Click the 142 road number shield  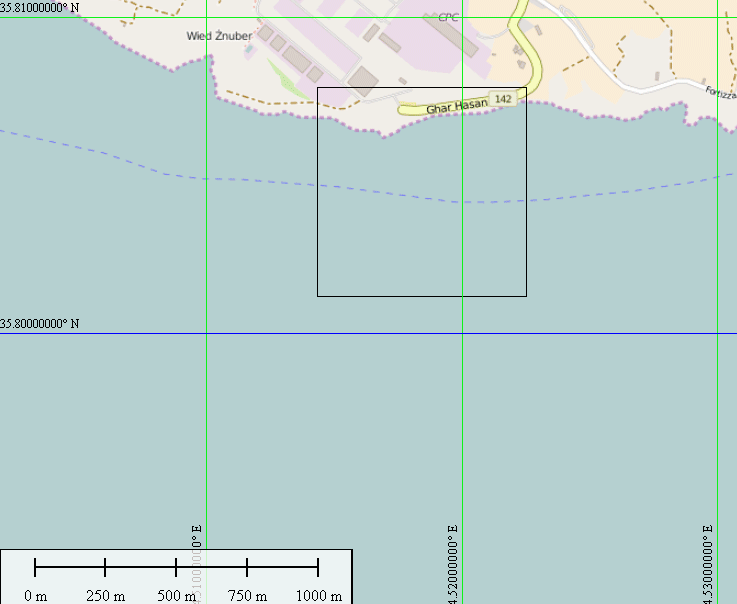503,99
